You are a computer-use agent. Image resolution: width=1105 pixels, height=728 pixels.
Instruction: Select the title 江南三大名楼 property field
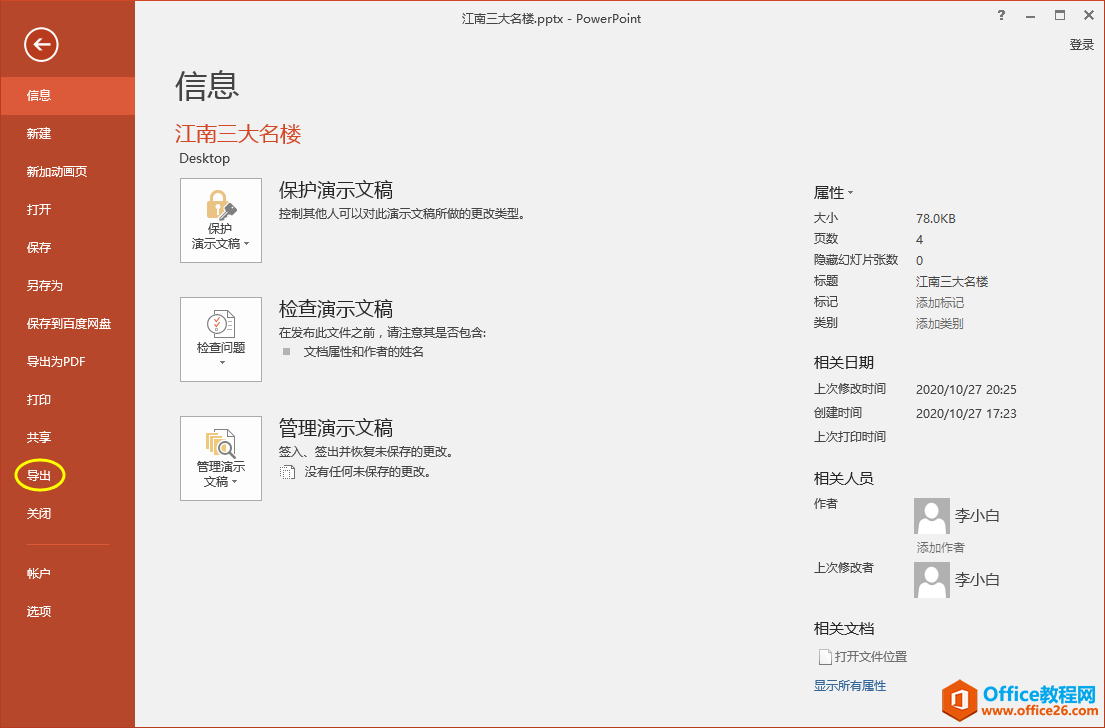pos(954,280)
